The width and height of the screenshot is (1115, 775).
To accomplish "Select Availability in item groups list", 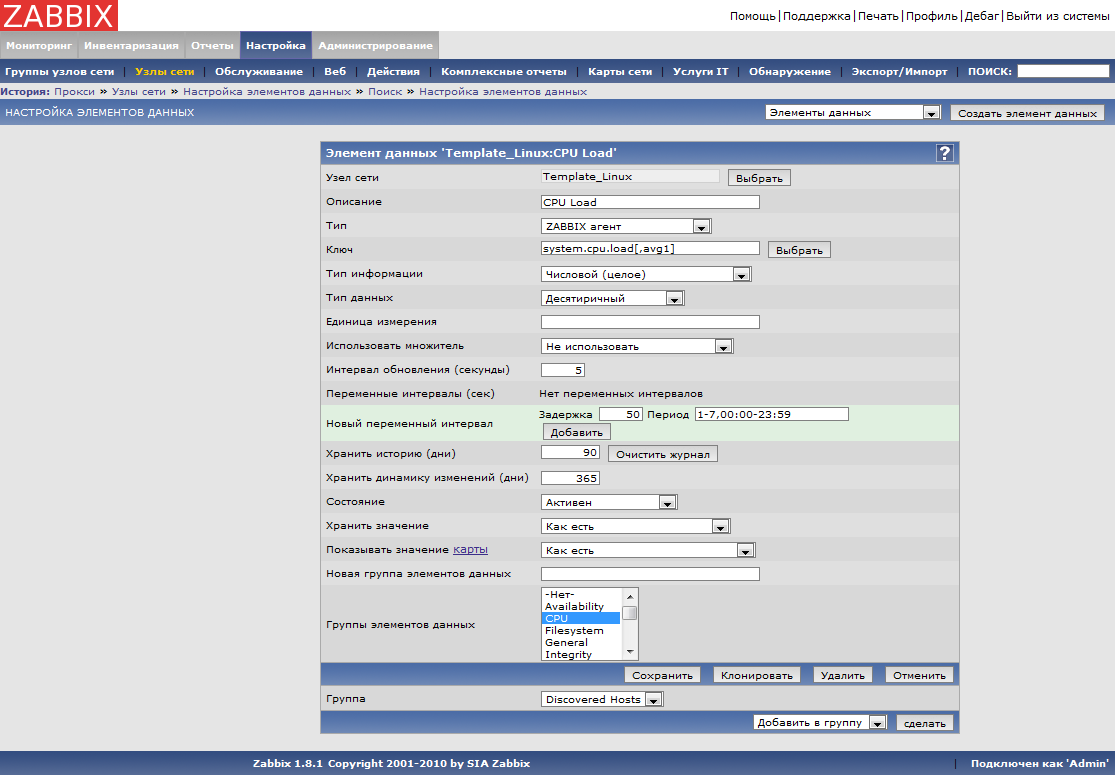I will click(581, 606).
